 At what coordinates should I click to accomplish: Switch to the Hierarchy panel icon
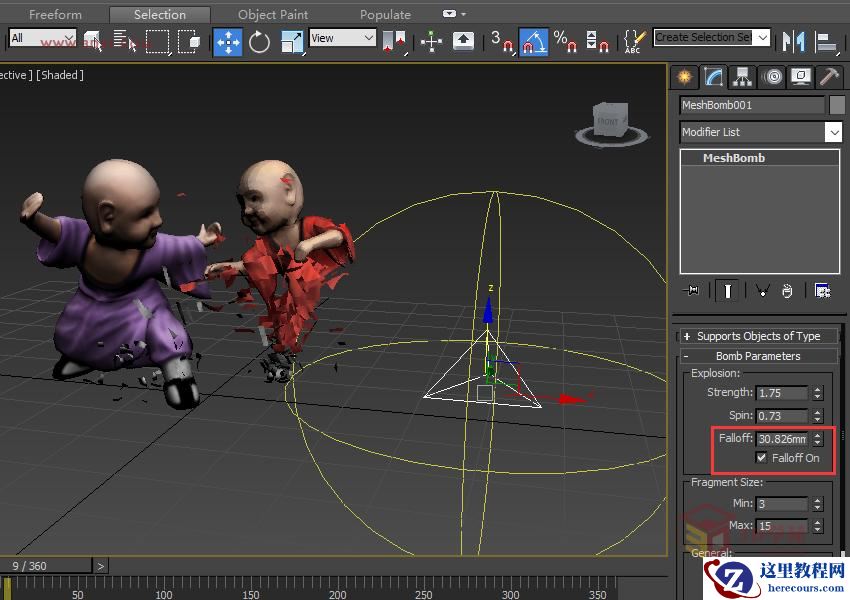[742, 77]
